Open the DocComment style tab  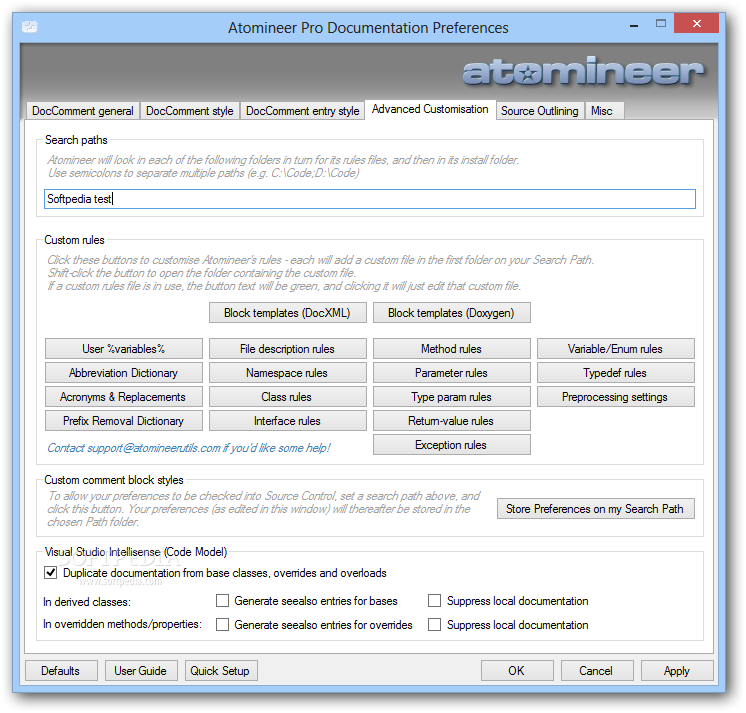189,111
